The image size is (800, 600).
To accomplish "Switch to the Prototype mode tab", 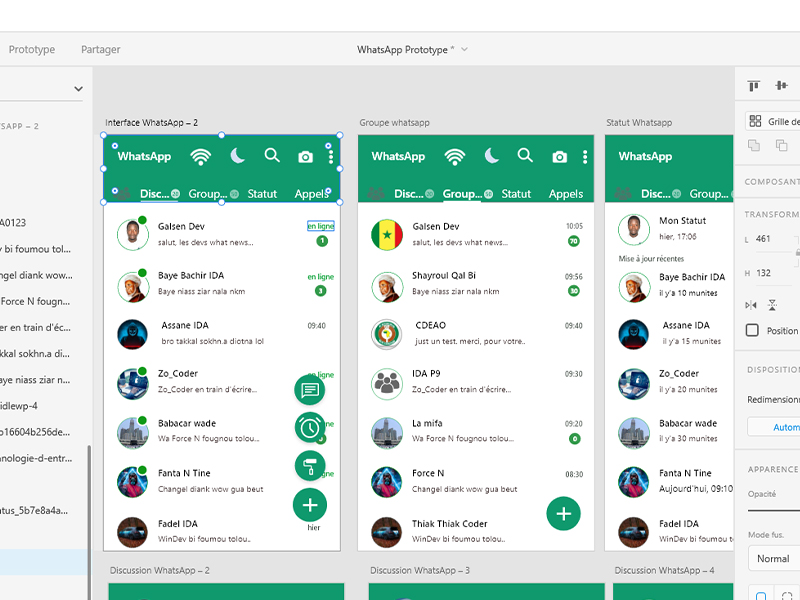I will [32, 49].
